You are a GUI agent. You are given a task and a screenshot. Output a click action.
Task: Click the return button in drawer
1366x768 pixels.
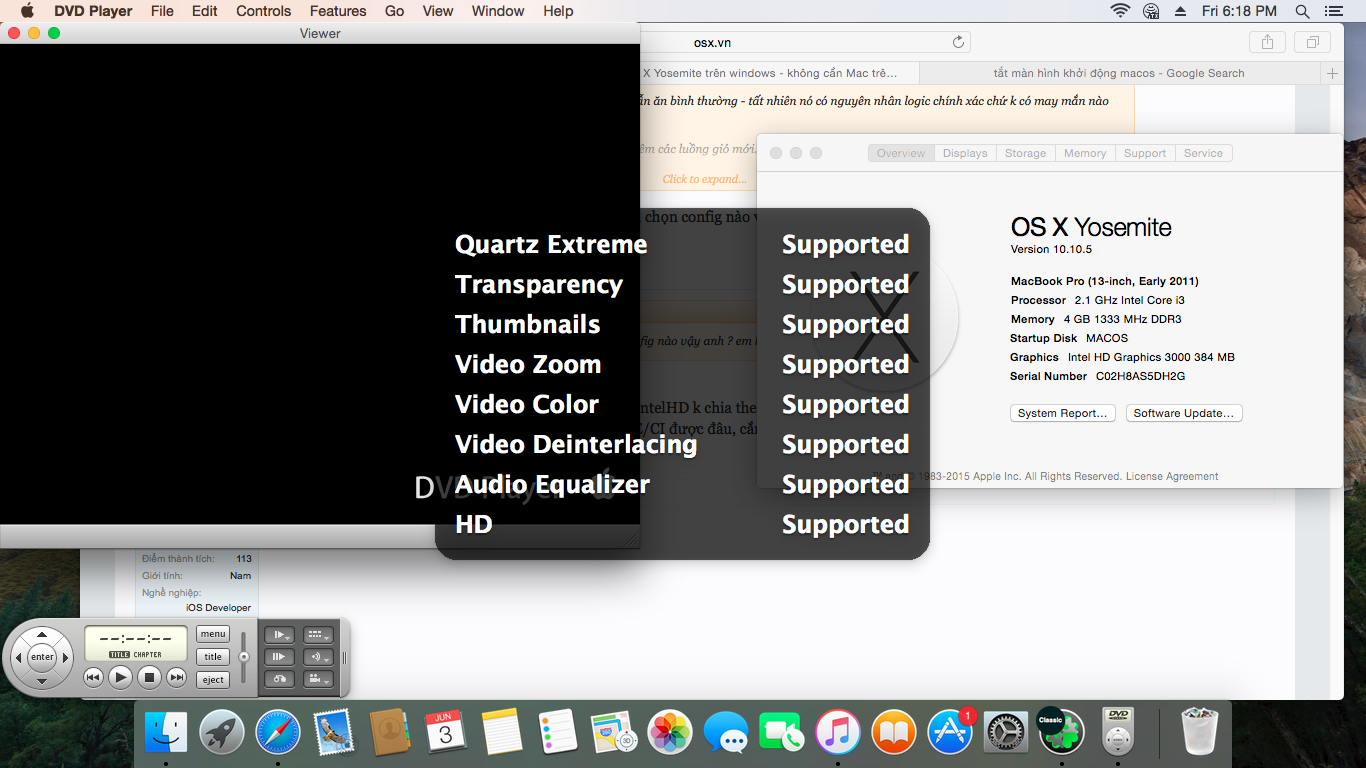(x=279, y=679)
